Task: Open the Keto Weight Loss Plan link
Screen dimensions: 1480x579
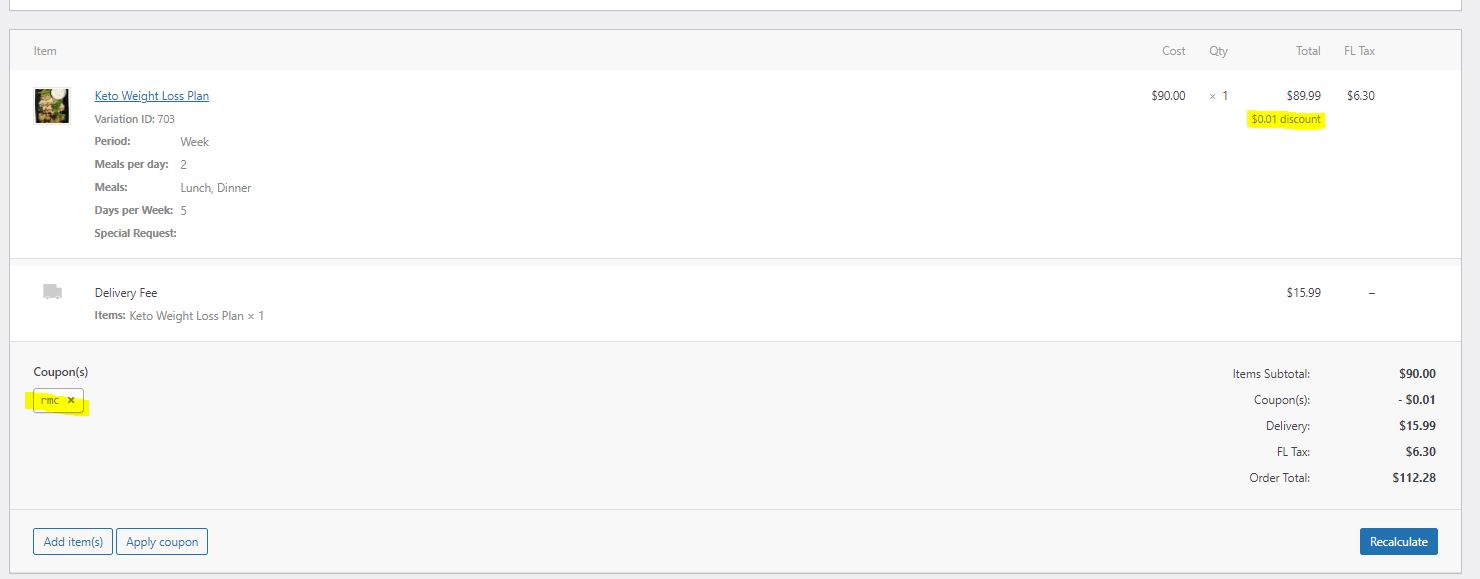Action: pos(152,96)
